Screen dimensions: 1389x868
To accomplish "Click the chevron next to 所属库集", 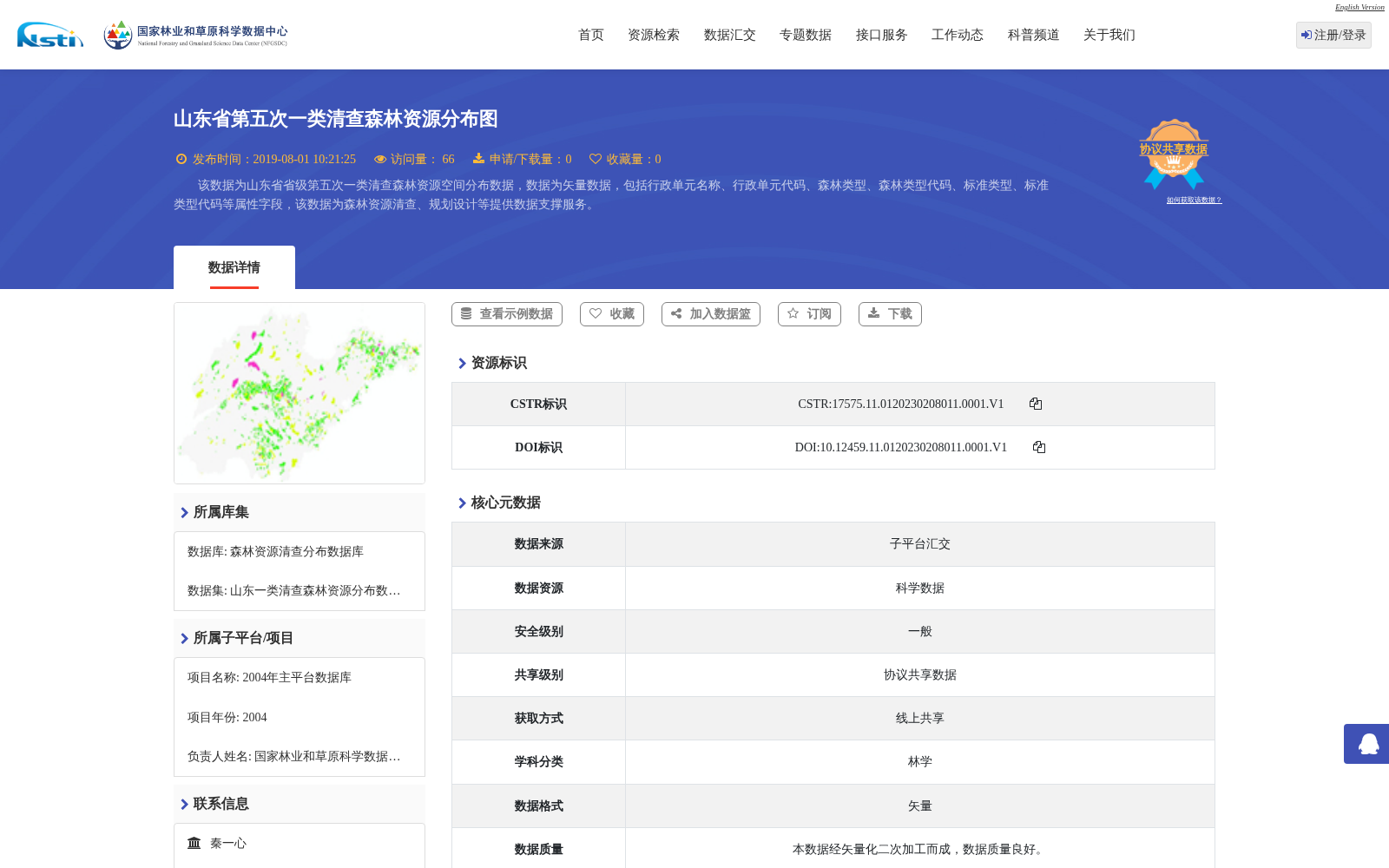I will coord(184,512).
